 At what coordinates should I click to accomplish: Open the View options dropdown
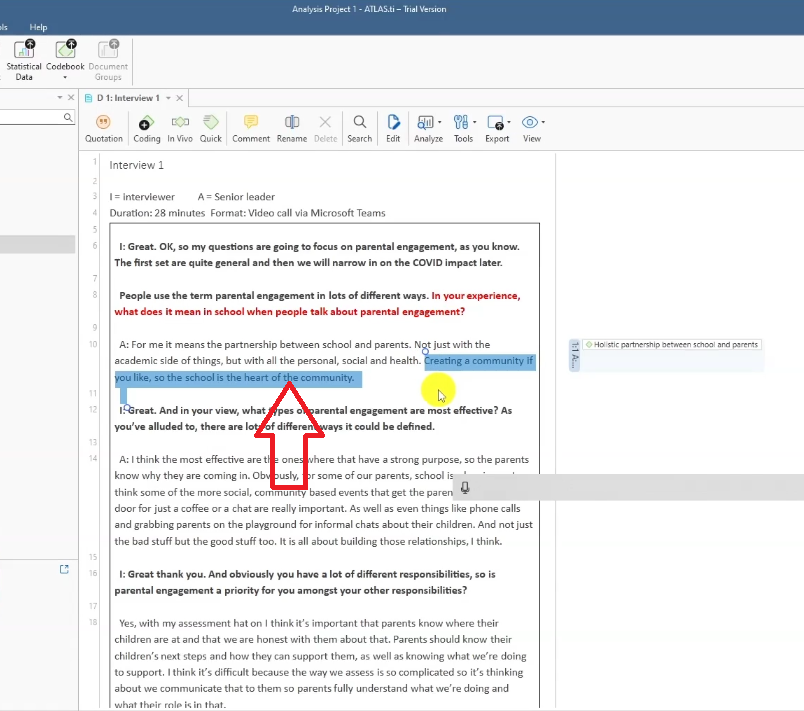(x=532, y=127)
